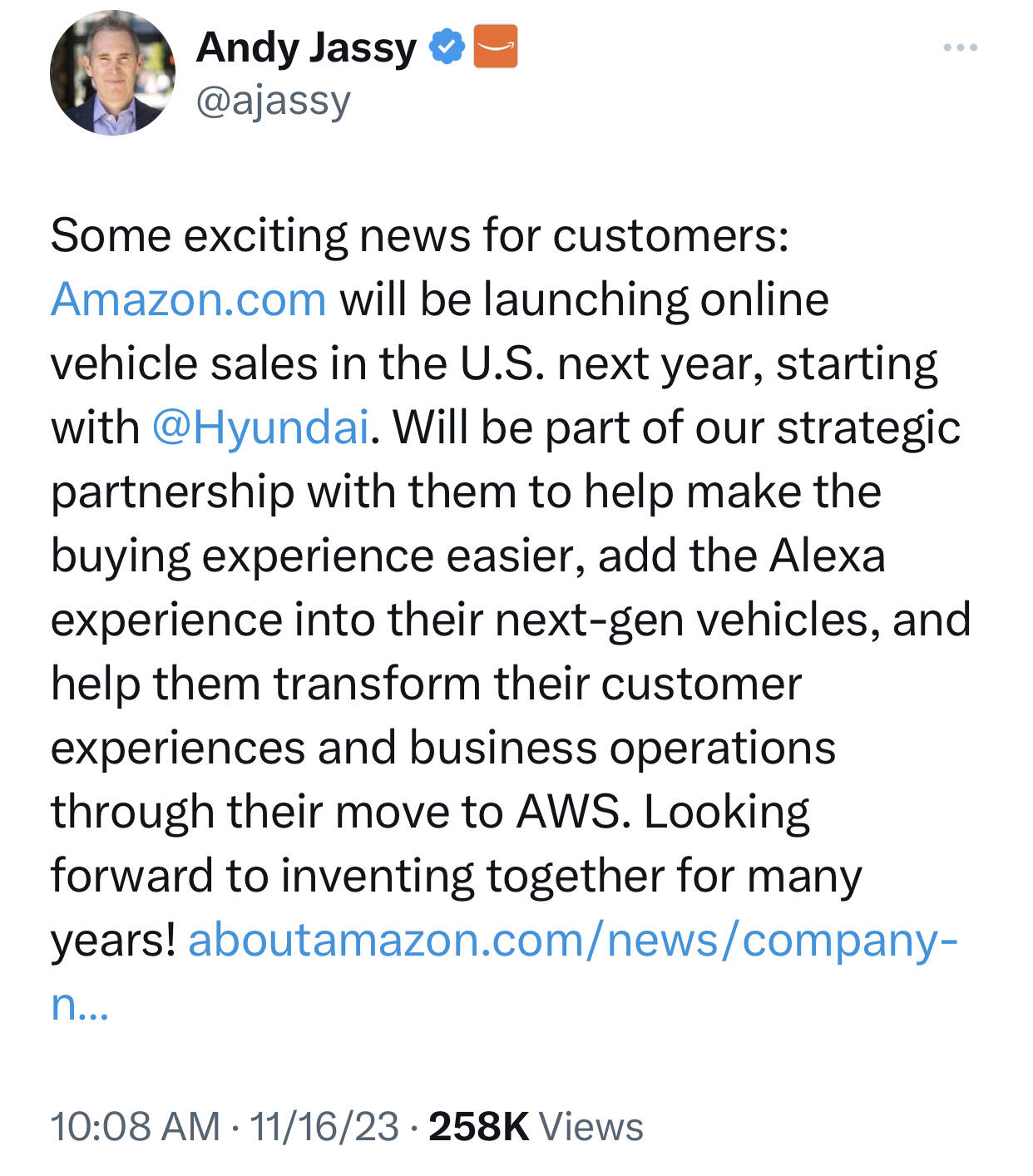The width and height of the screenshot is (1033, 1176).
Task: Open the @Hyundai mention
Action: click(x=260, y=428)
